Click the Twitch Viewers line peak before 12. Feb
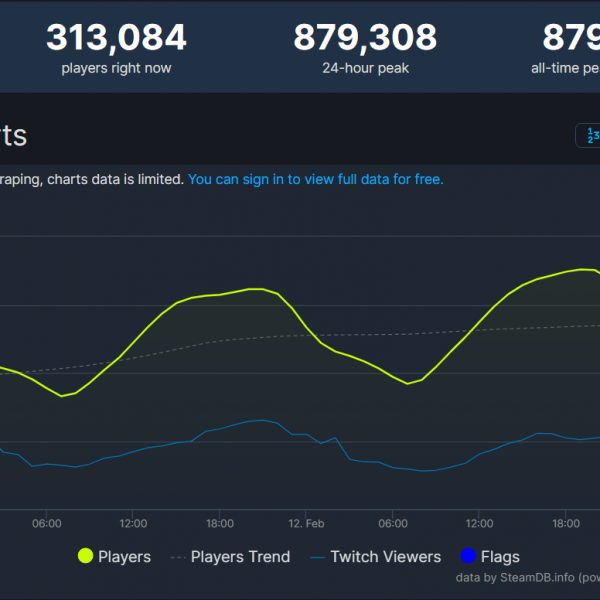The height and width of the screenshot is (600, 600). click(262, 420)
